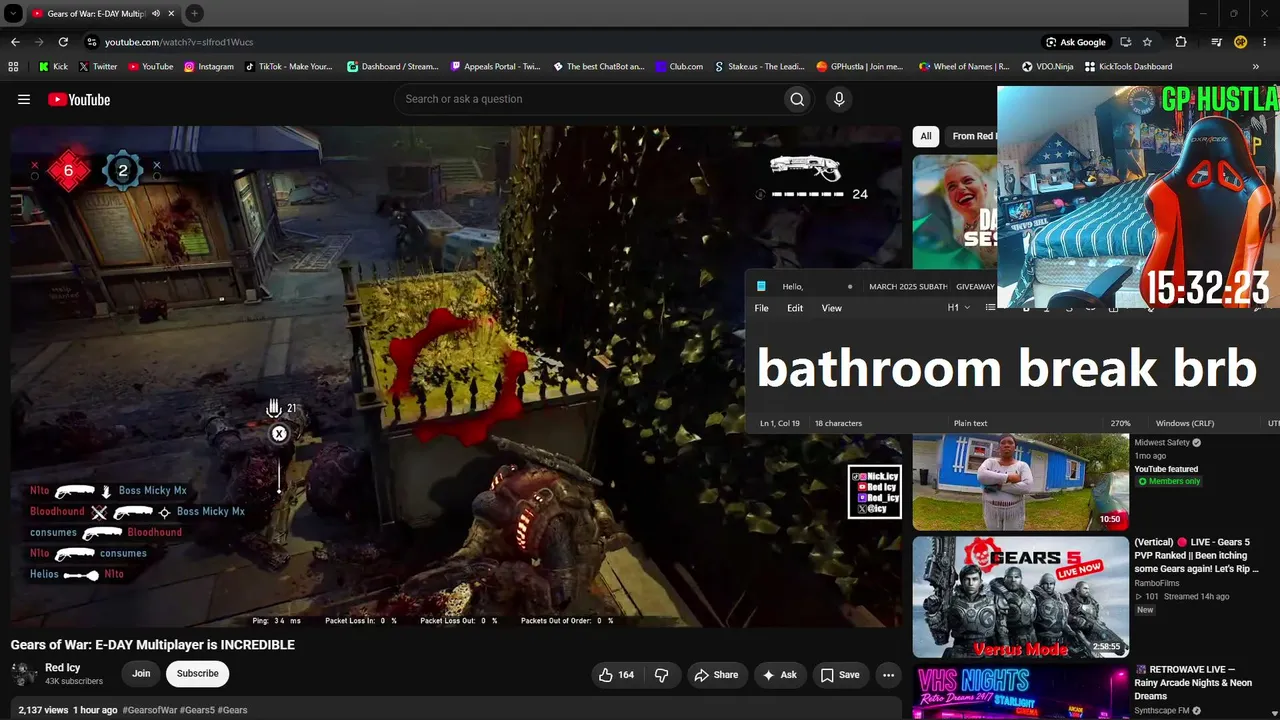Open Stake.us bookmark

tap(759, 67)
